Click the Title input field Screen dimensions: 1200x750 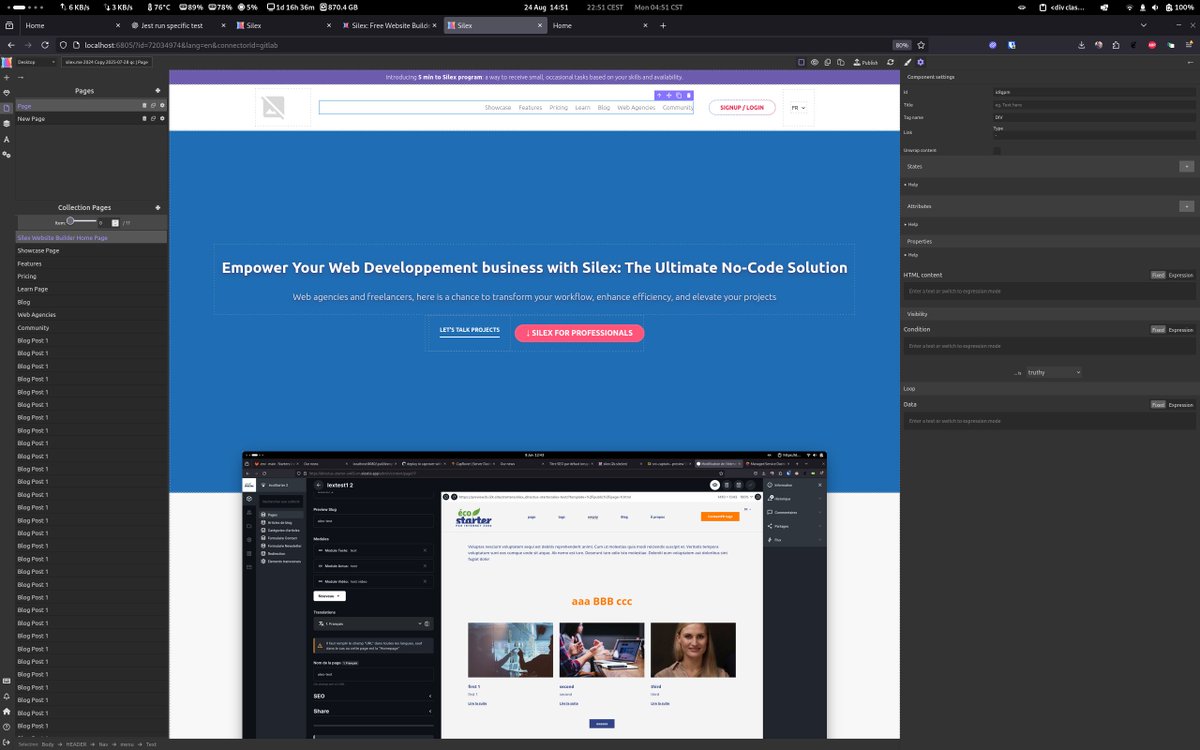pyautogui.click(x=1094, y=105)
